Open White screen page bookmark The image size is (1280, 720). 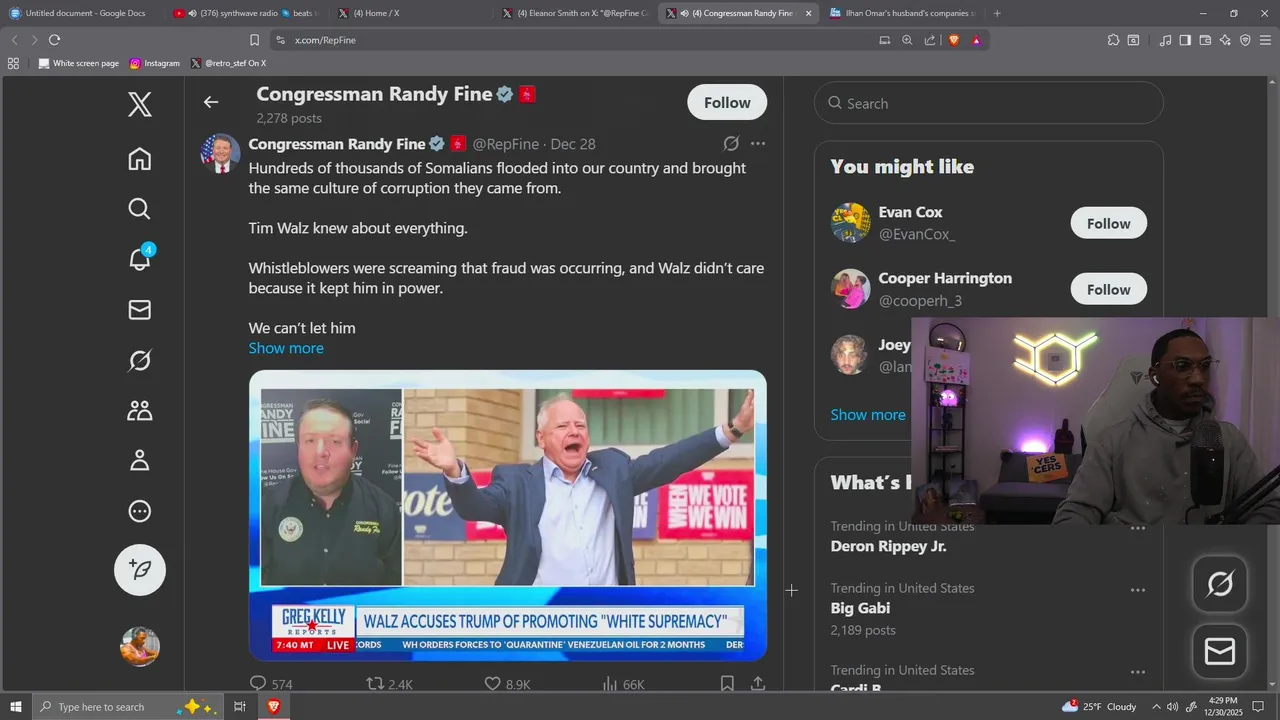(78, 63)
